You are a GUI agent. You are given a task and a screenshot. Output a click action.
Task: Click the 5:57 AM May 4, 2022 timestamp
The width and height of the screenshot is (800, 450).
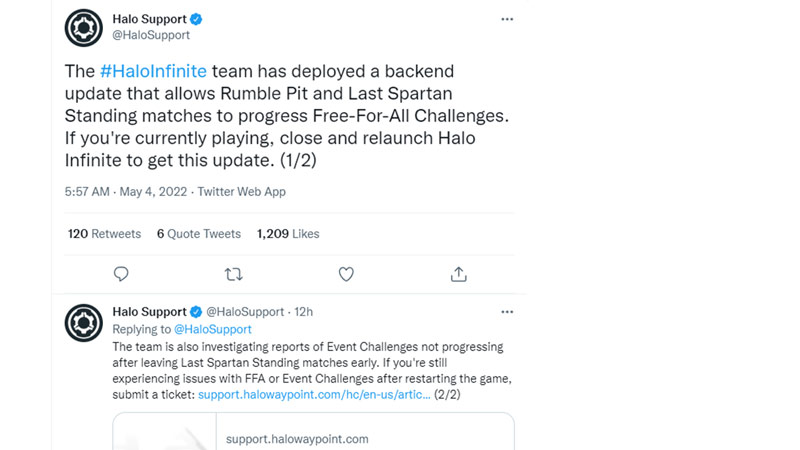coord(125,191)
